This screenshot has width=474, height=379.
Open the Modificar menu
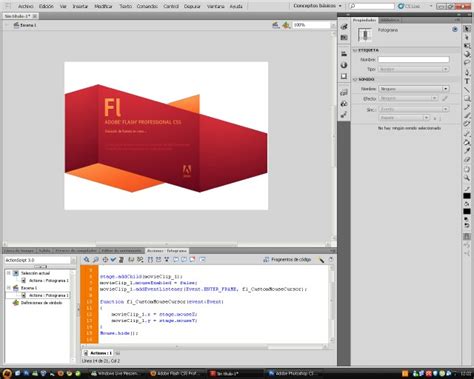click(103, 6)
